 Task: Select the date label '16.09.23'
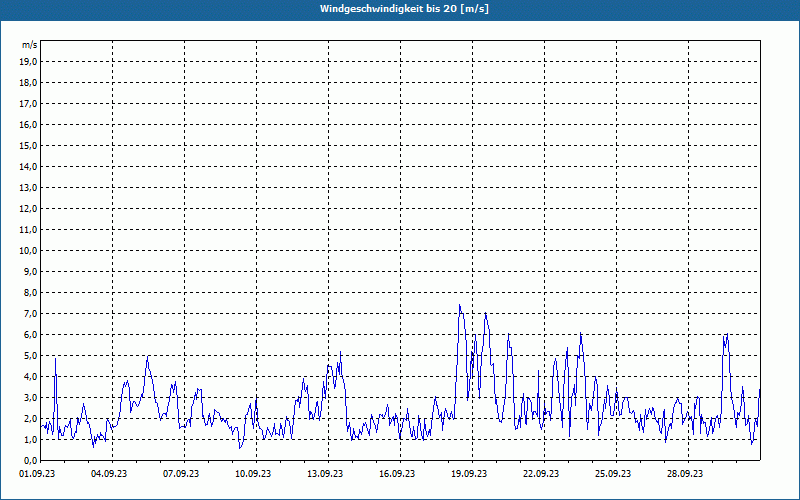pyautogui.click(x=396, y=473)
